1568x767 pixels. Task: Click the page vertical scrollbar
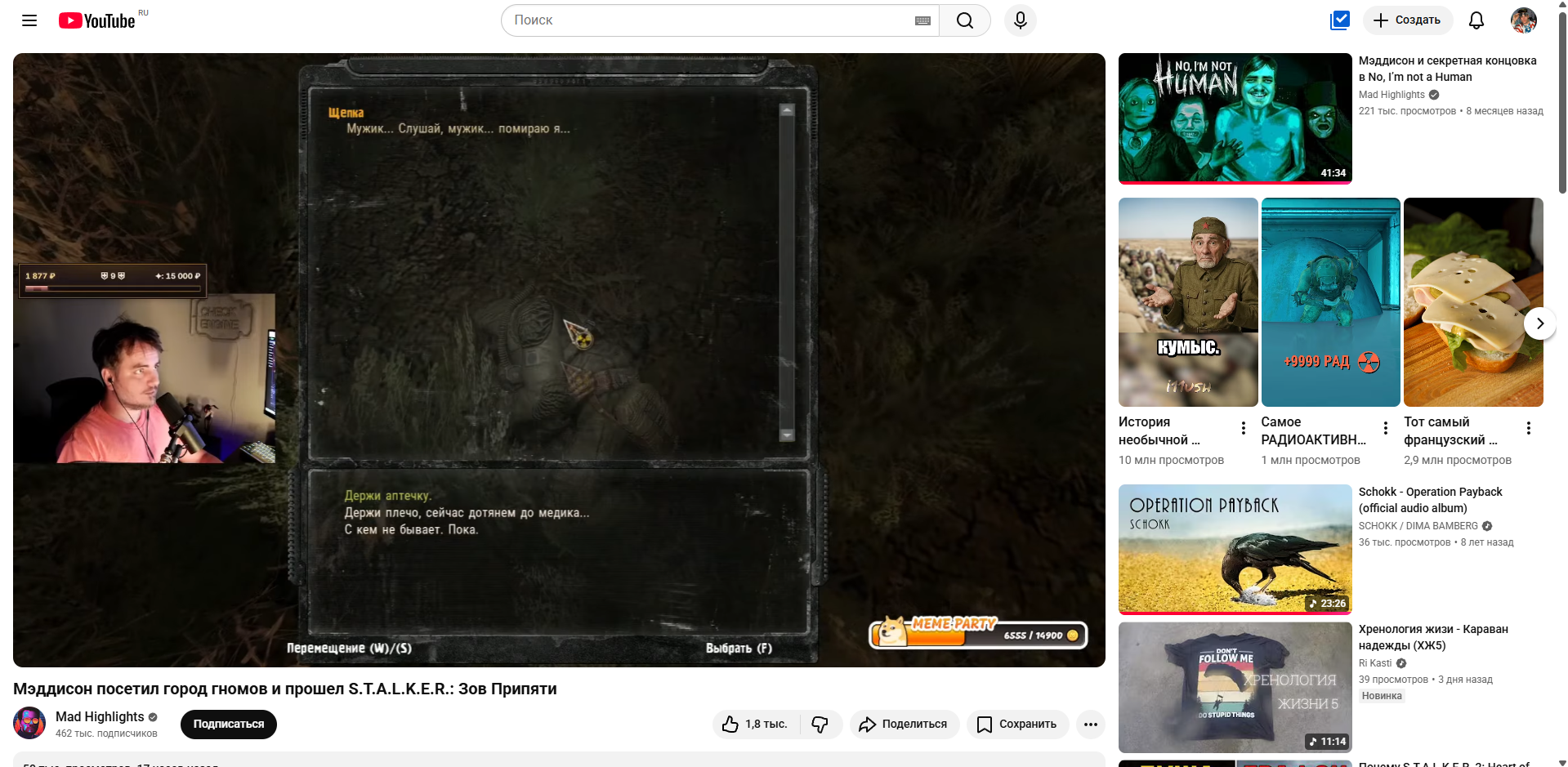[1562, 102]
